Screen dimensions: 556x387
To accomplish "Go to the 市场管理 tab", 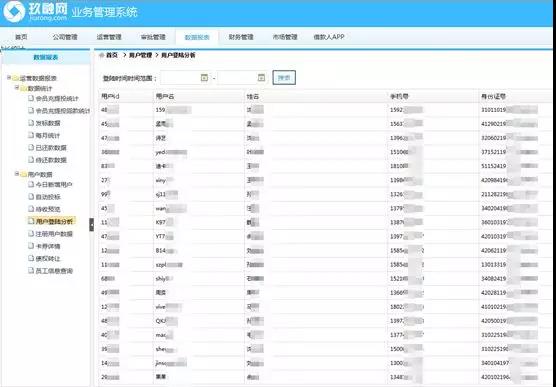I will coord(285,37).
